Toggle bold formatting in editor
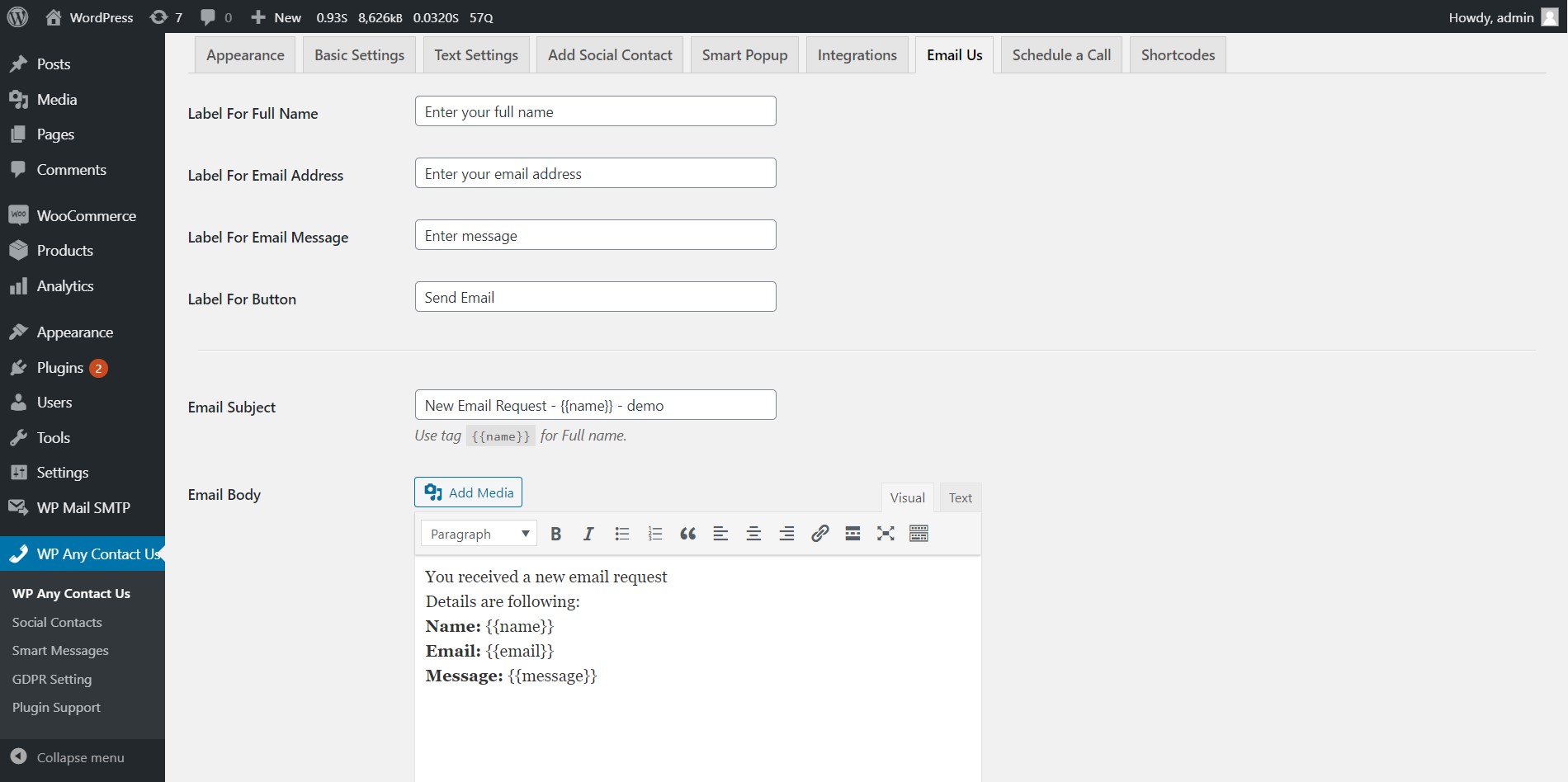 (x=556, y=534)
